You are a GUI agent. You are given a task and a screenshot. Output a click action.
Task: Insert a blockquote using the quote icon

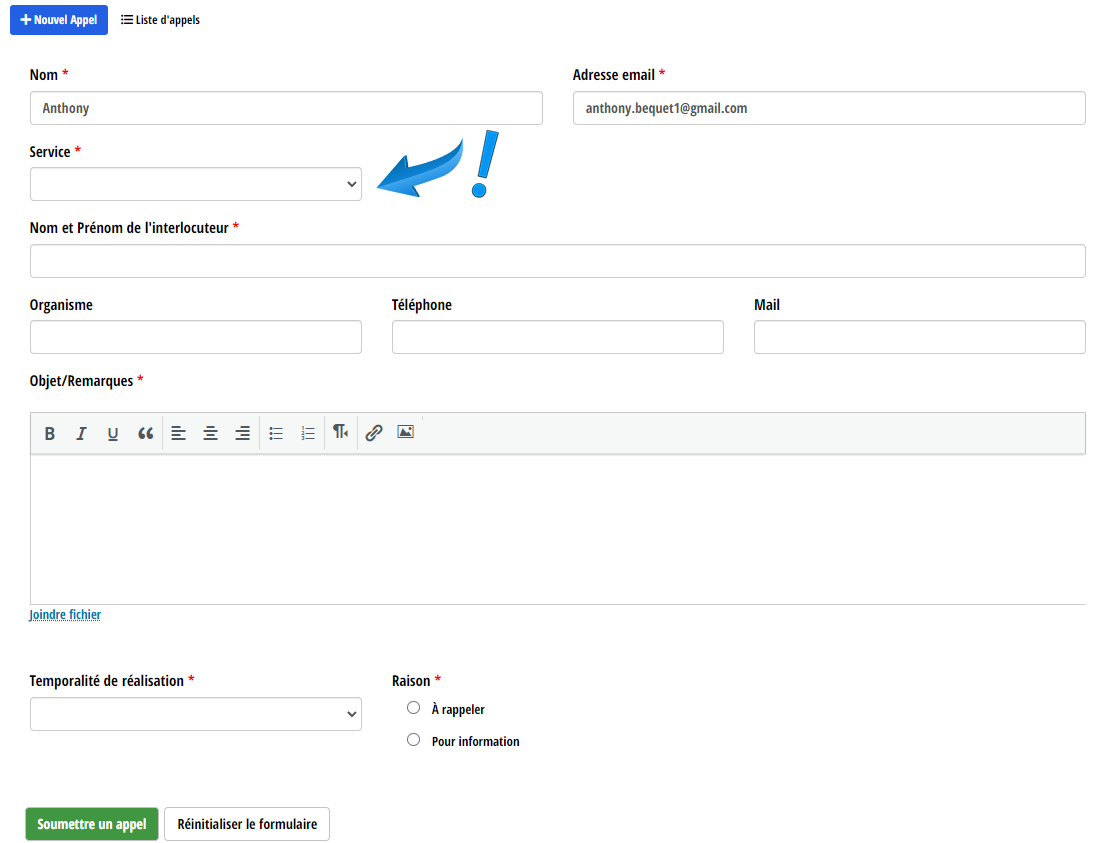[146, 434]
